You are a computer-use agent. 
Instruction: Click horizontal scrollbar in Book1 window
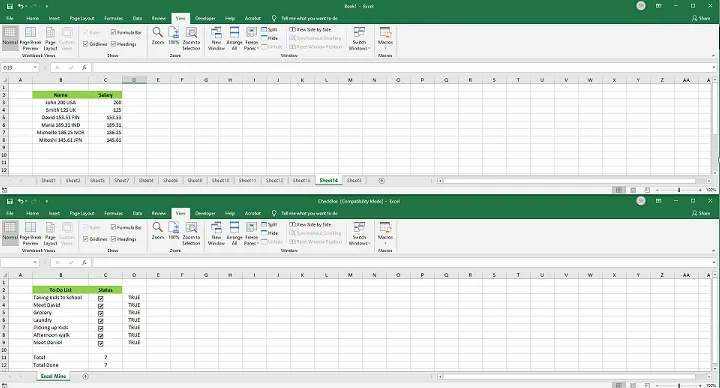pos(569,181)
